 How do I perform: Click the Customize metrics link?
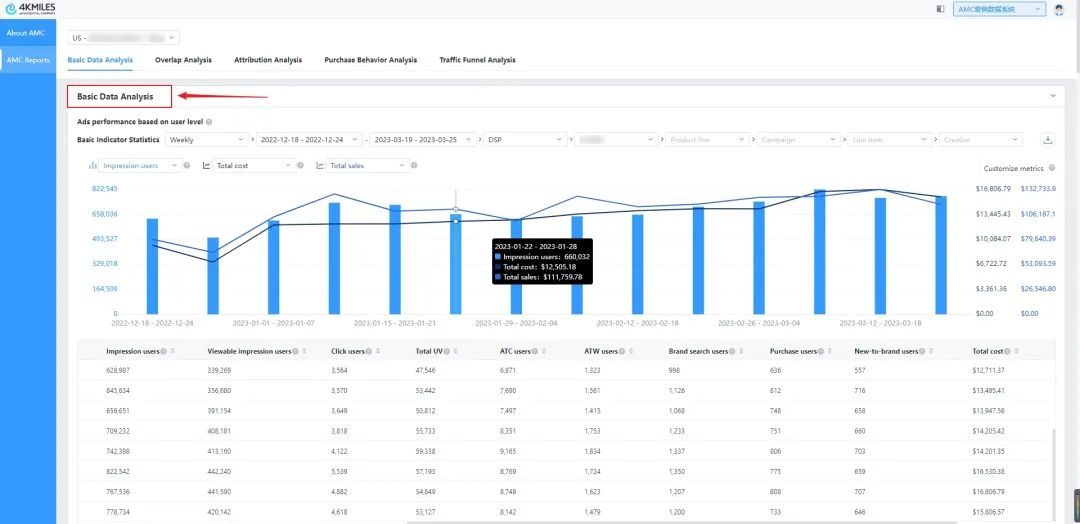click(1014, 169)
